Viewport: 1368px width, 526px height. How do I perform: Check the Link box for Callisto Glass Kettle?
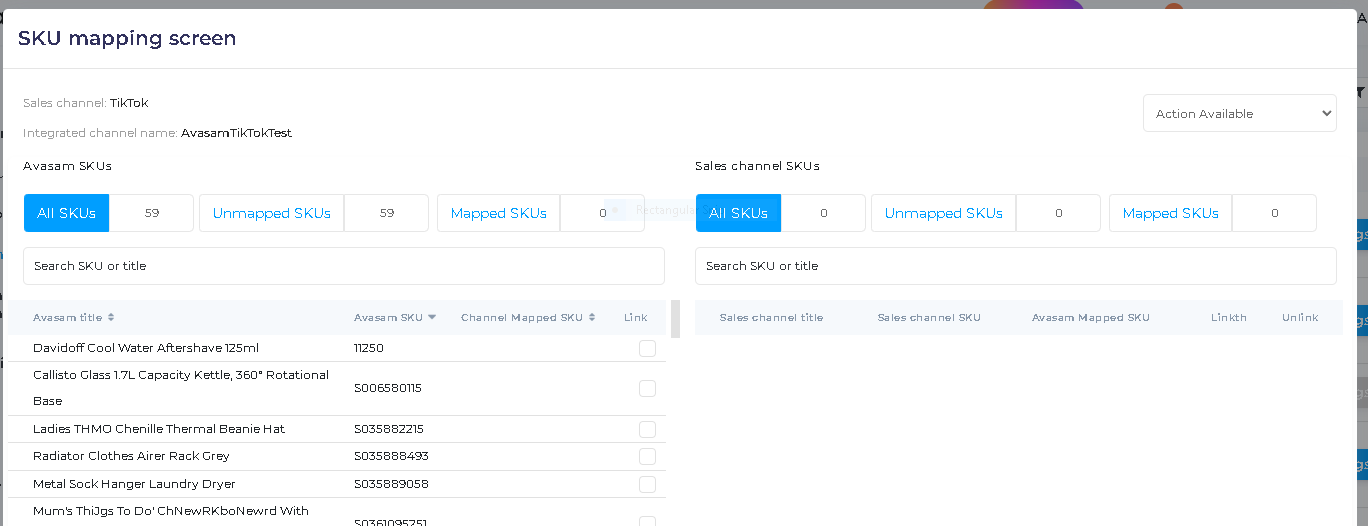pos(647,388)
